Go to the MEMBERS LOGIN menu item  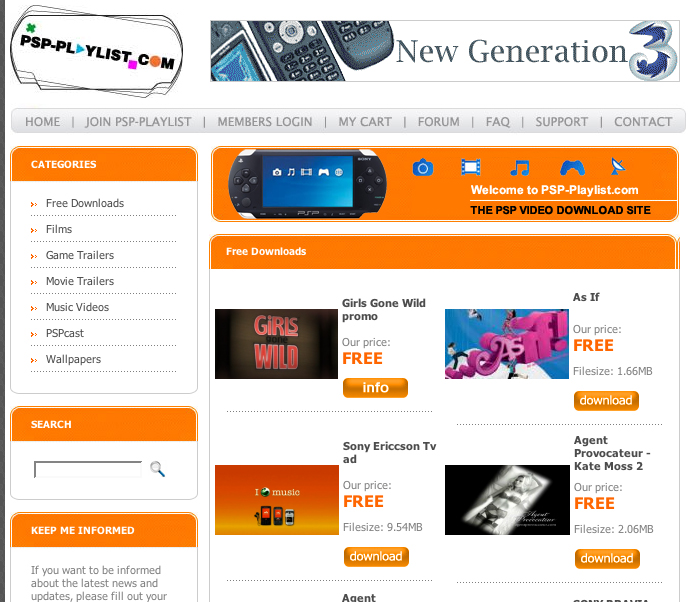[265, 122]
